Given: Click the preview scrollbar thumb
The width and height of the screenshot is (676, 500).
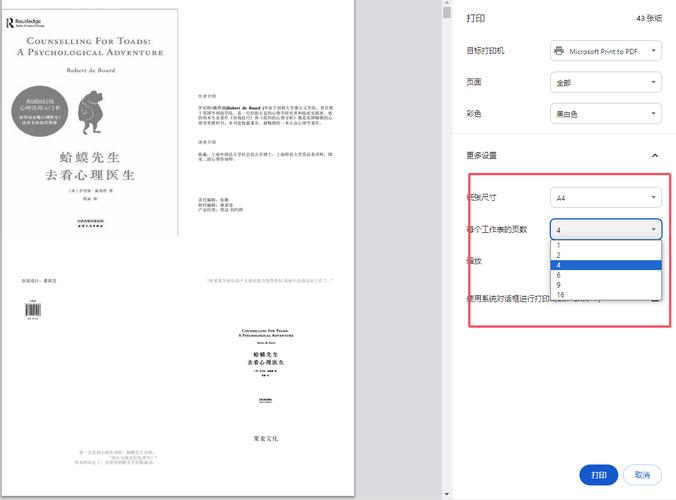Looking at the screenshot, I should click(447, 12).
